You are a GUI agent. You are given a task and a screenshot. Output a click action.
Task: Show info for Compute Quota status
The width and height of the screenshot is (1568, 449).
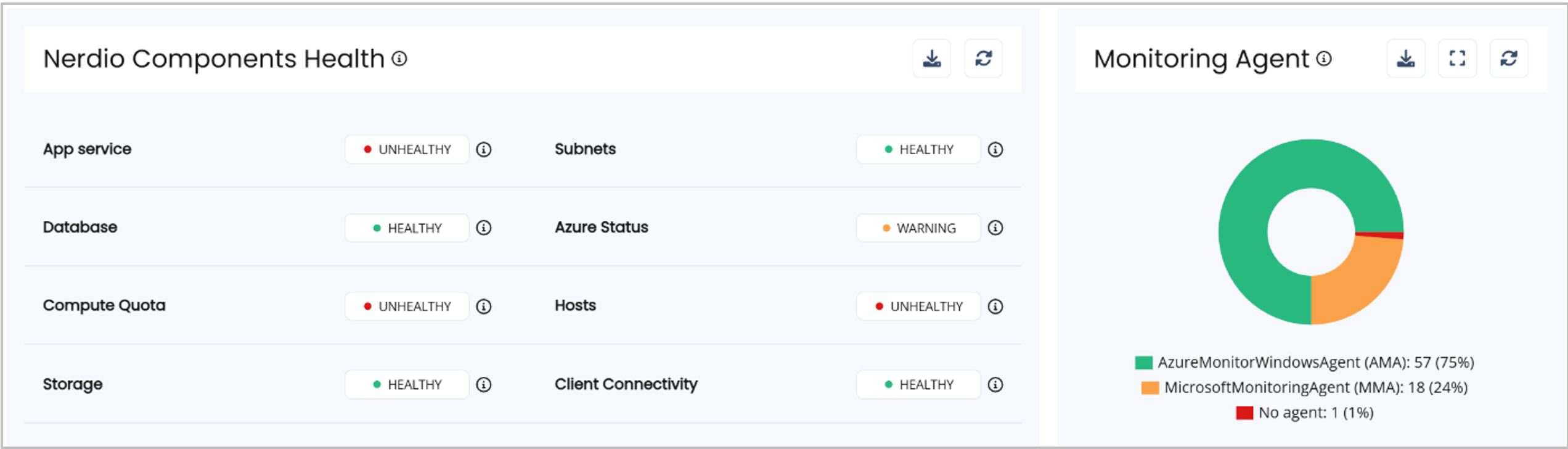point(484,307)
